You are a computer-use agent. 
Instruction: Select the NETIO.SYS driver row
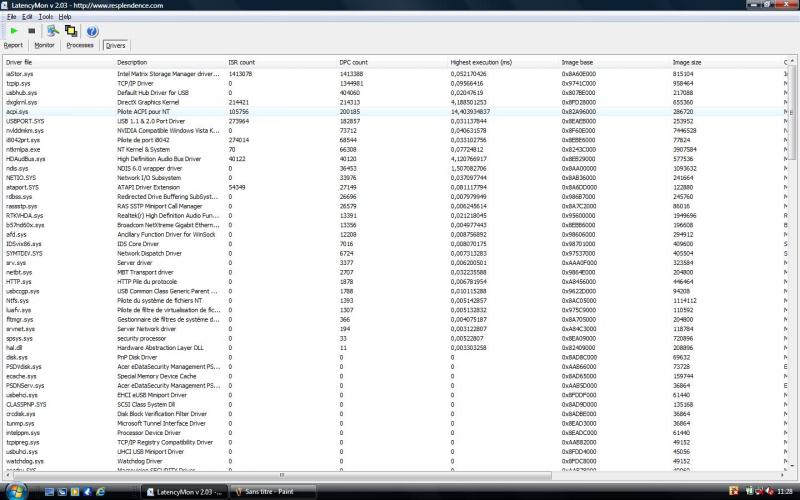click(395, 178)
